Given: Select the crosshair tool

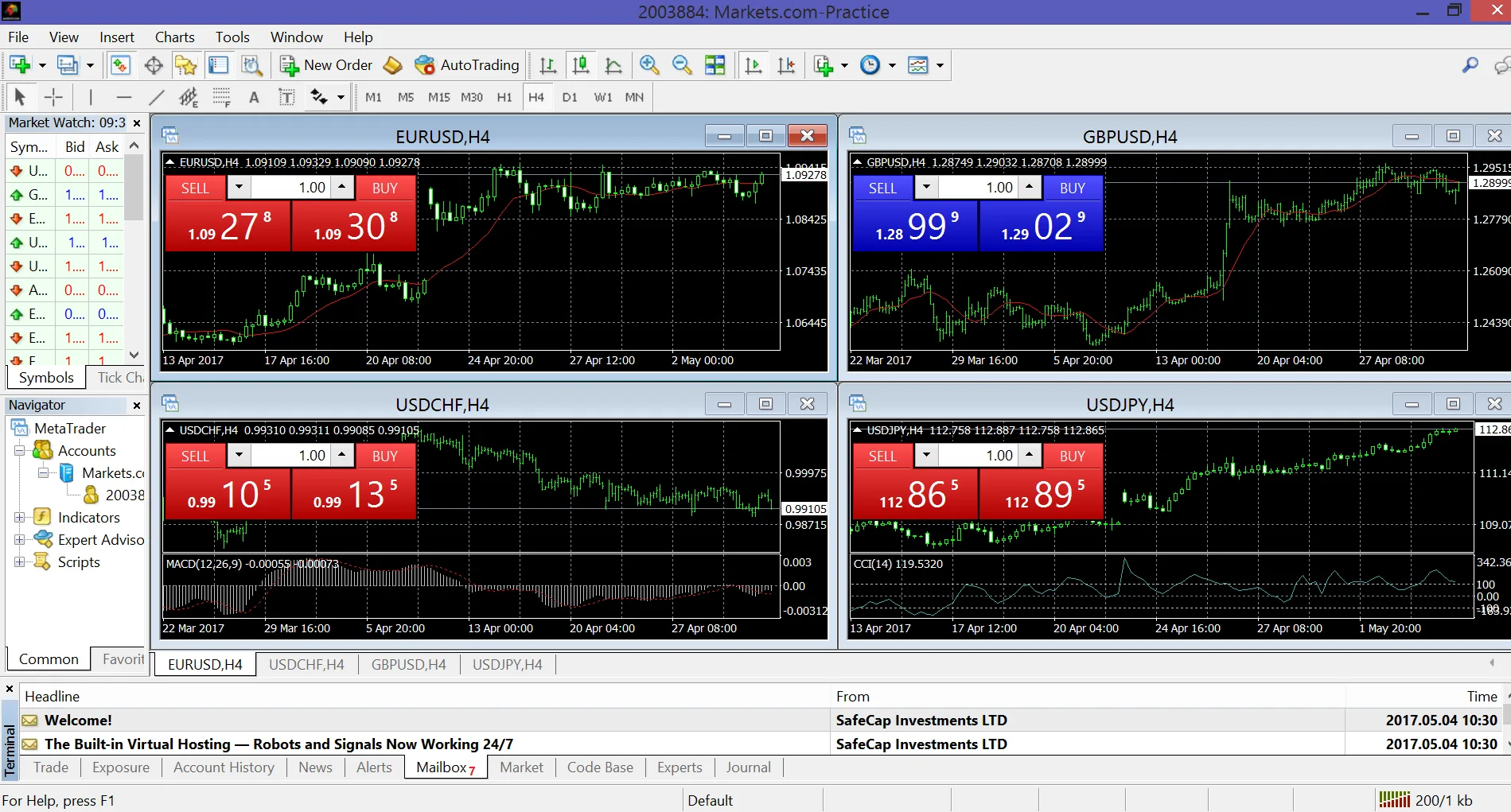Looking at the screenshot, I should point(53,97).
